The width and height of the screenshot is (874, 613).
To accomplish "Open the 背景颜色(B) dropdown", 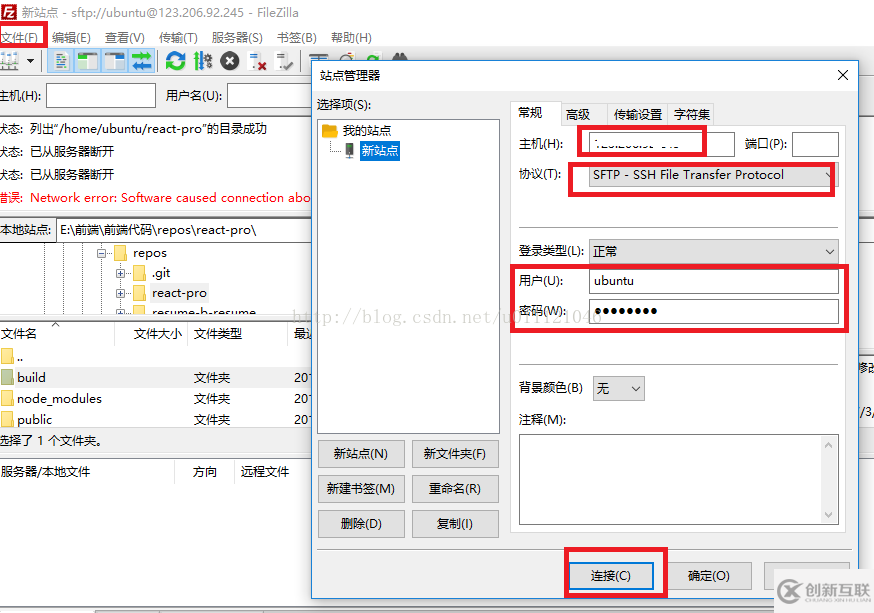I will [619, 388].
